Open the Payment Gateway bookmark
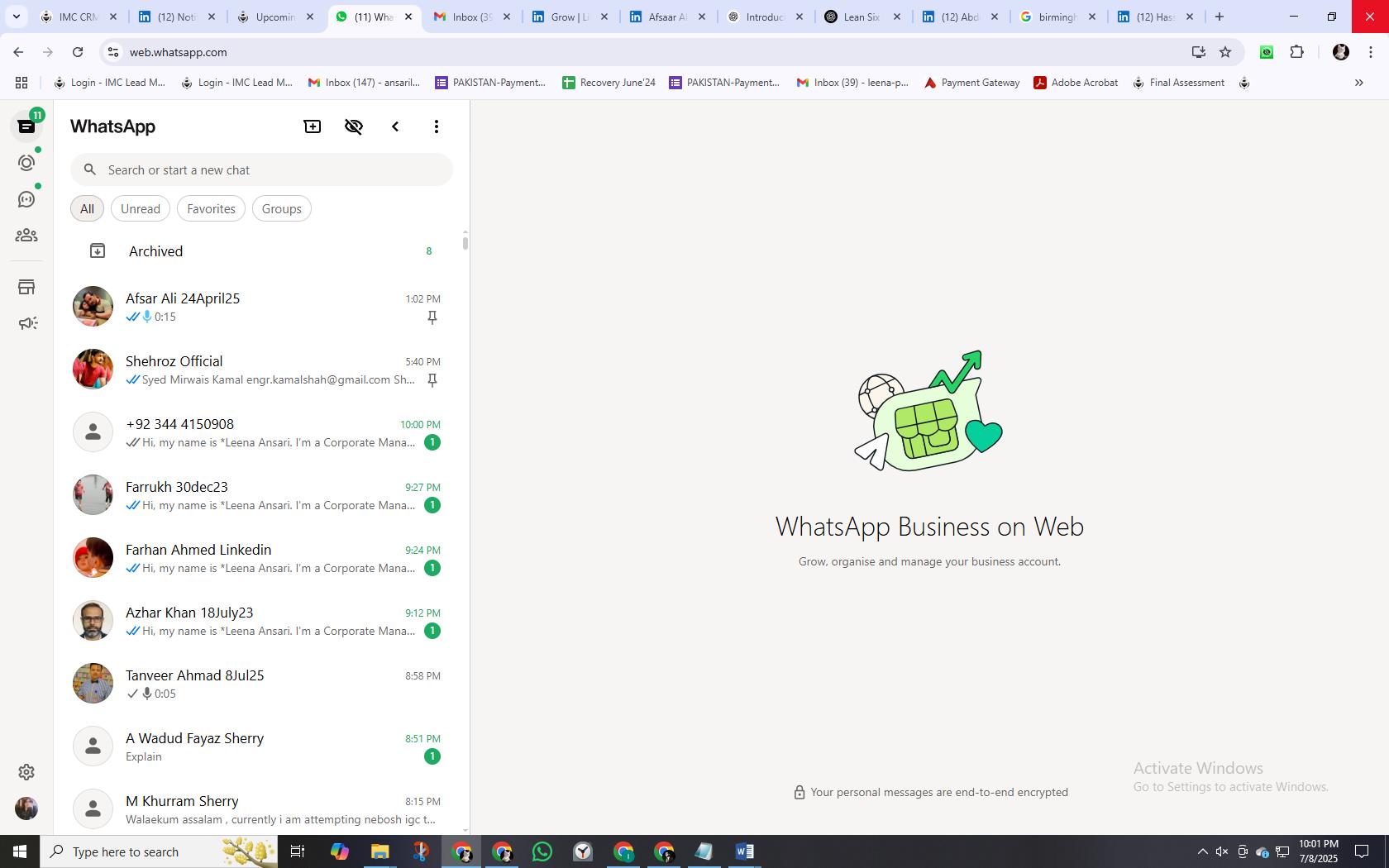 click(972, 83)
